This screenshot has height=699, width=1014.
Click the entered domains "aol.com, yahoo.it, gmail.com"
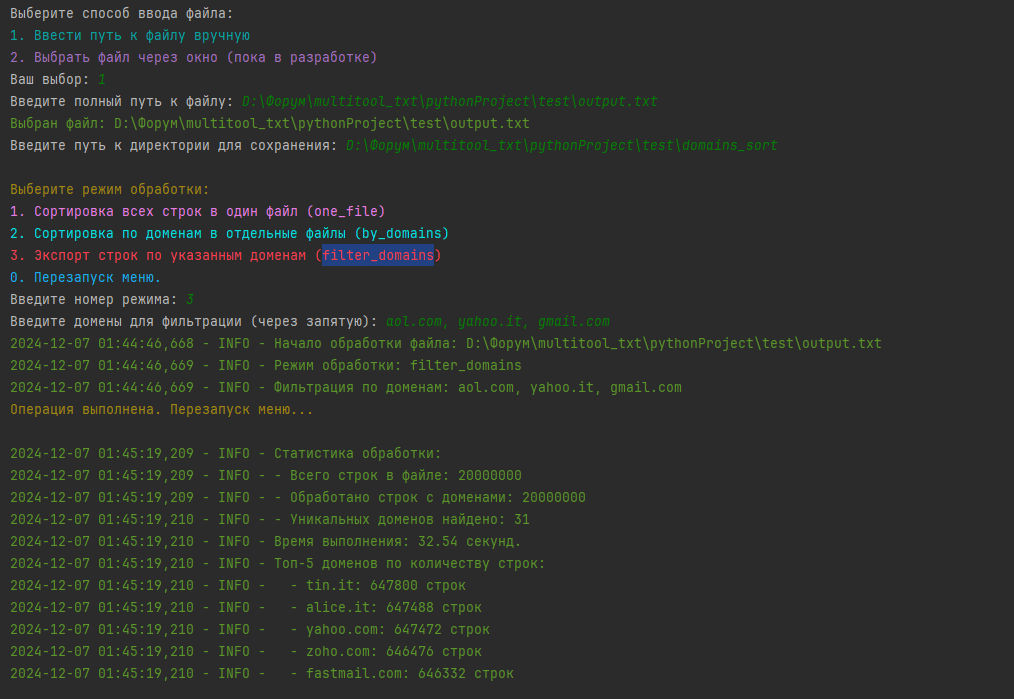point(497,321)
